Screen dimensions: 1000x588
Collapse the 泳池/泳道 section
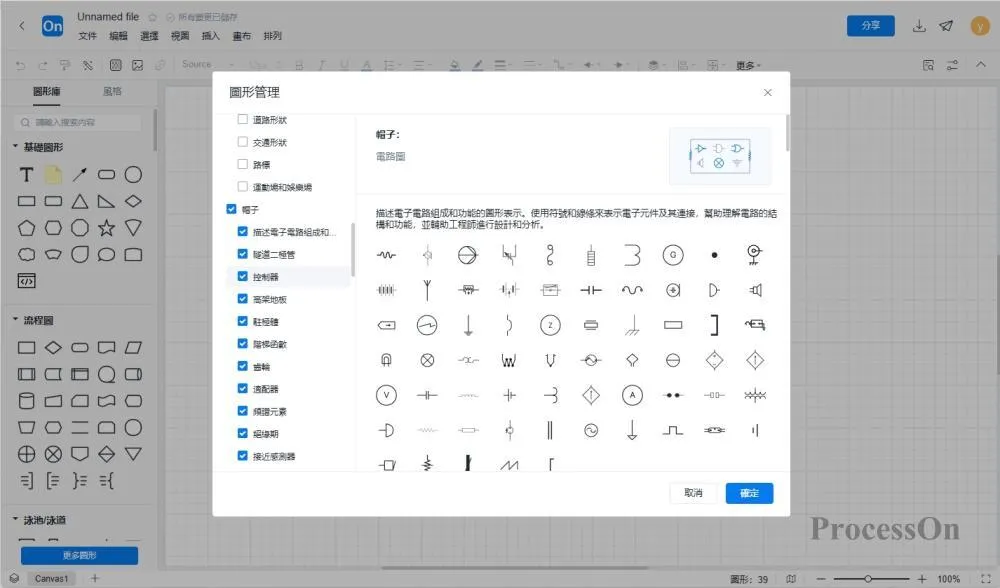pos(15,519)
